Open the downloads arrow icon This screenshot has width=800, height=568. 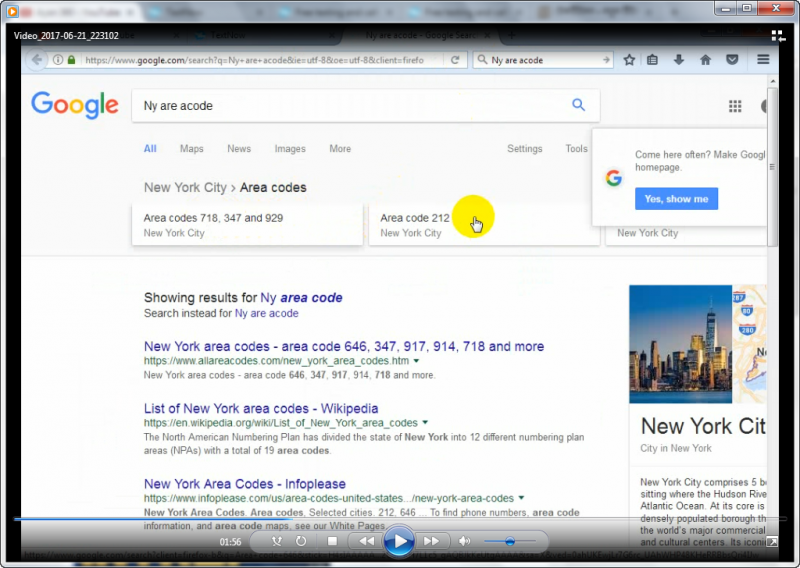(x=679, y=60)
